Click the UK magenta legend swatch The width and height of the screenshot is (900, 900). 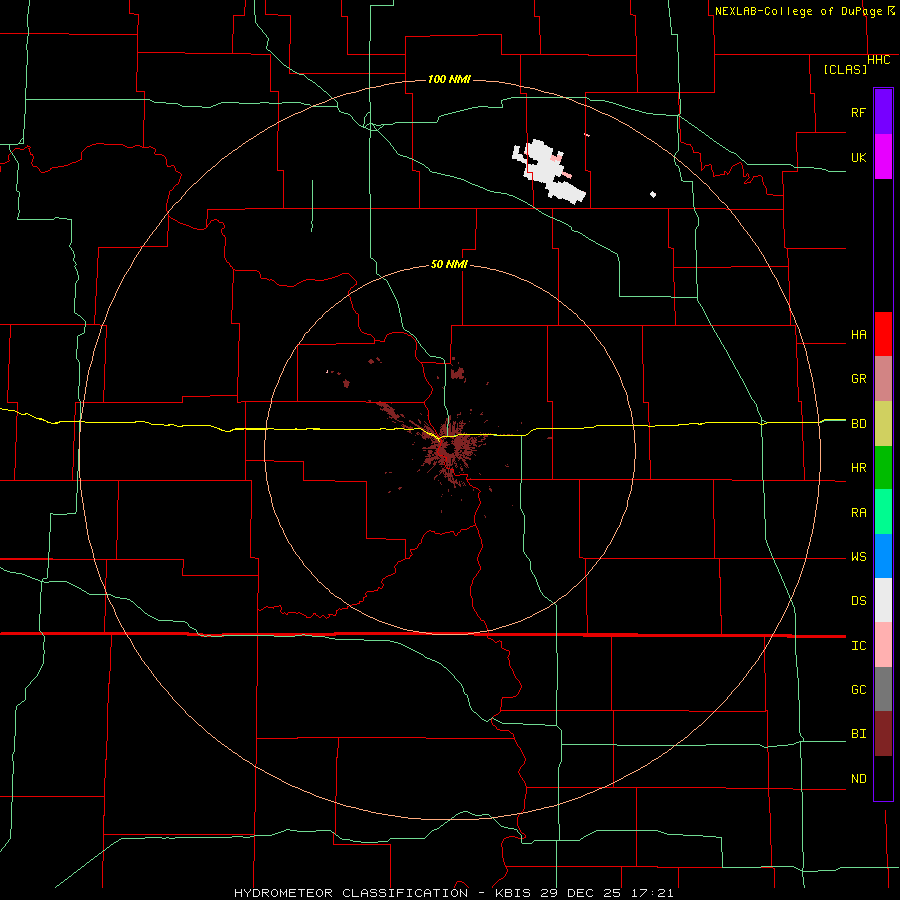pos(883,157)
